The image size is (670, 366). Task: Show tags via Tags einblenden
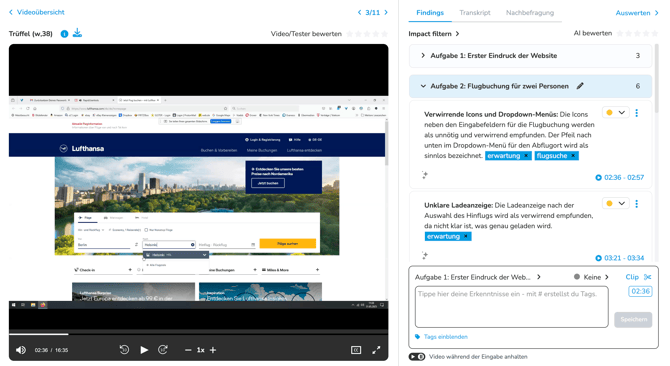[441, 337]
